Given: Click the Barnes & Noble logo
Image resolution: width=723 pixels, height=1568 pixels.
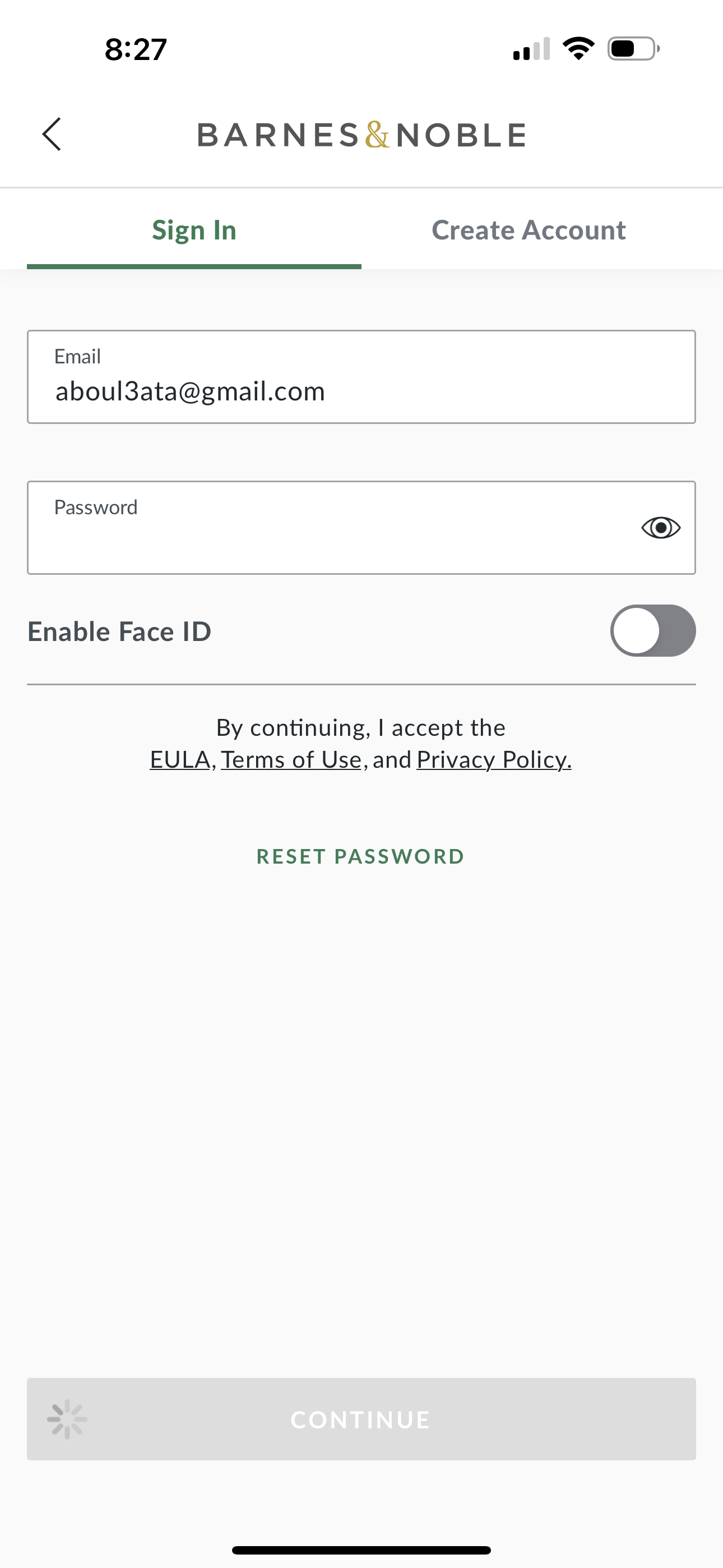Looking at the screenshot, I should 361,135.
